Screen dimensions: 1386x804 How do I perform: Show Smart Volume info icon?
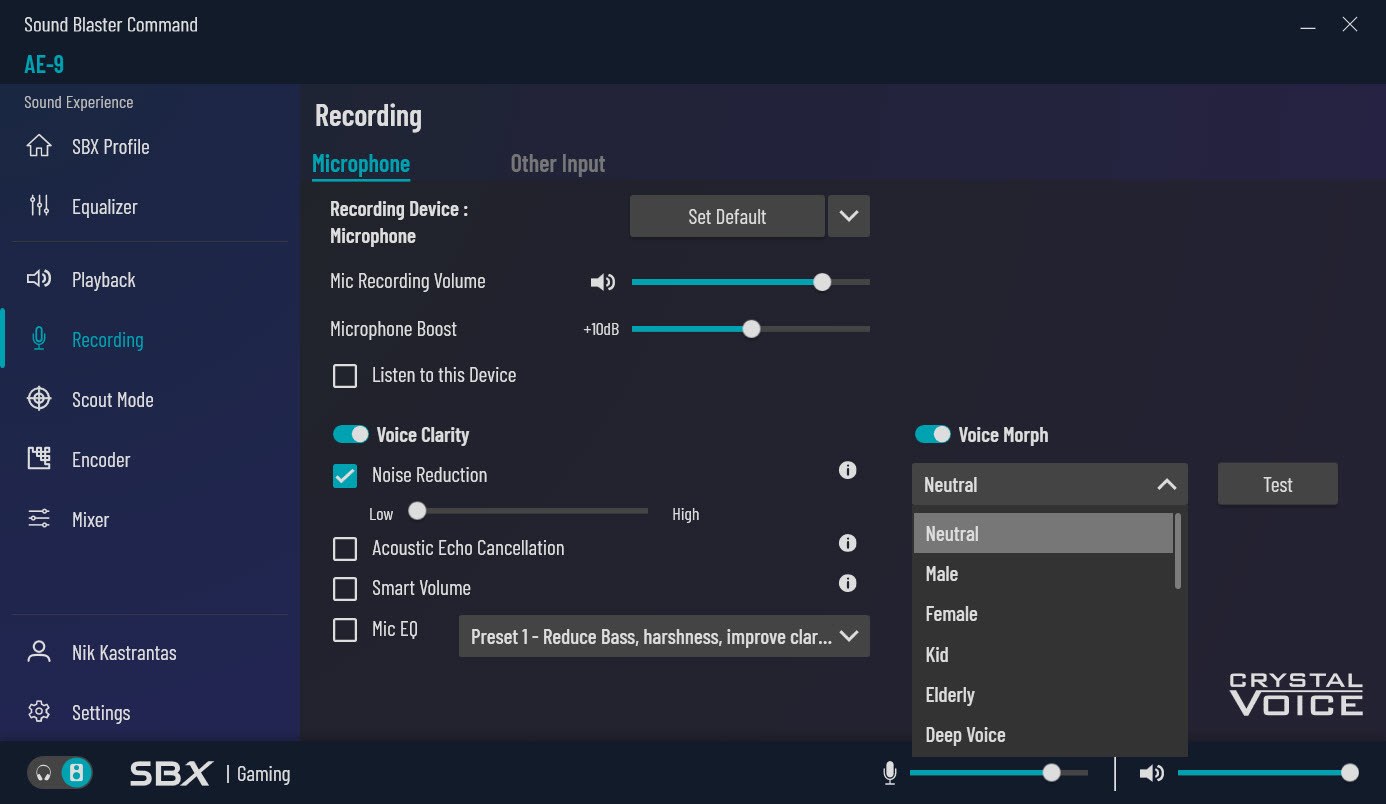click(x=848, y=583)
